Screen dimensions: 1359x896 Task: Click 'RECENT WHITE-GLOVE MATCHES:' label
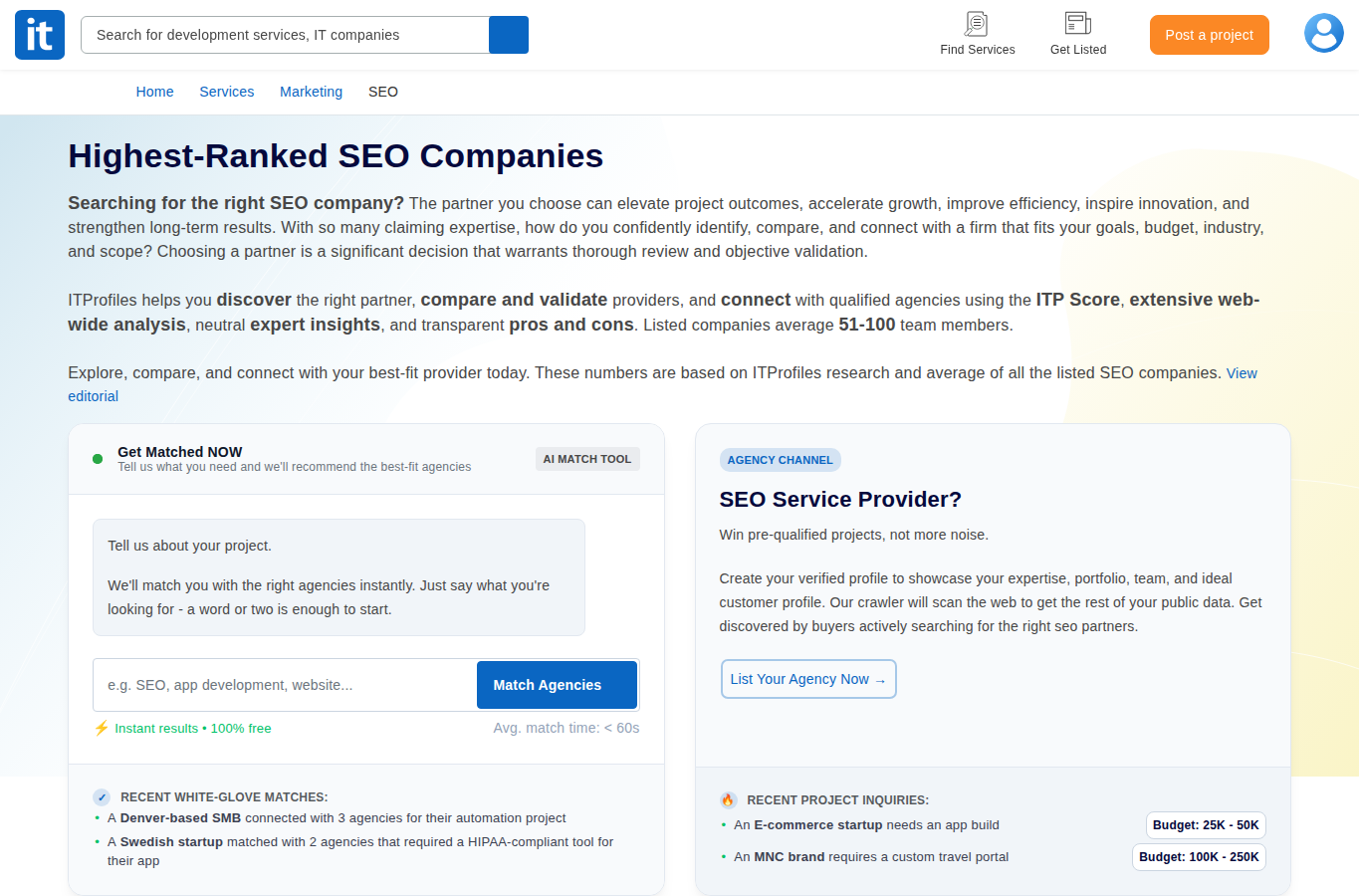tap(224, 797)
